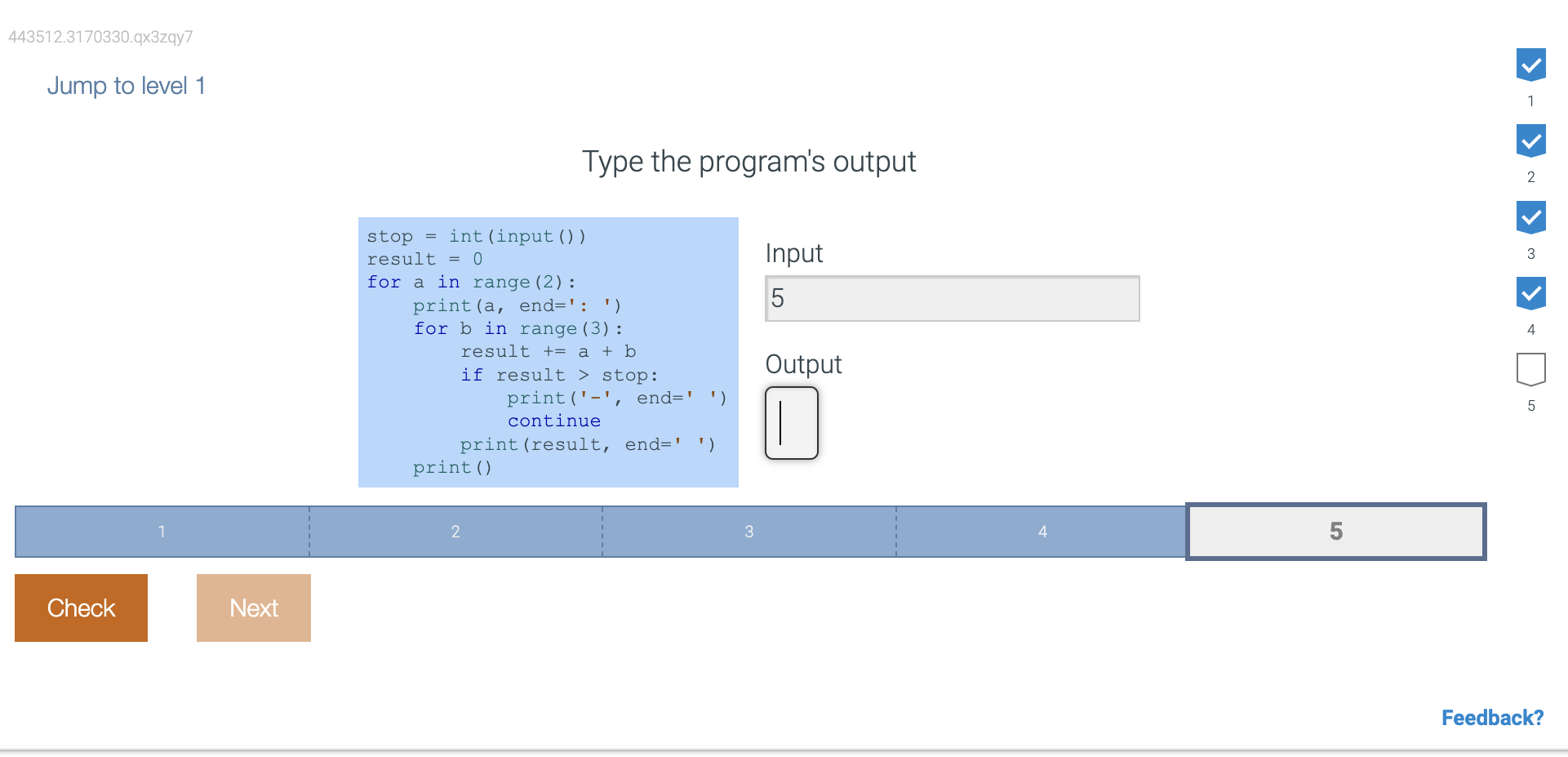Image resolution: width=1568 pixels, height=757 pixels.
Task: Click the Input field showing 5
Action: 952,299
